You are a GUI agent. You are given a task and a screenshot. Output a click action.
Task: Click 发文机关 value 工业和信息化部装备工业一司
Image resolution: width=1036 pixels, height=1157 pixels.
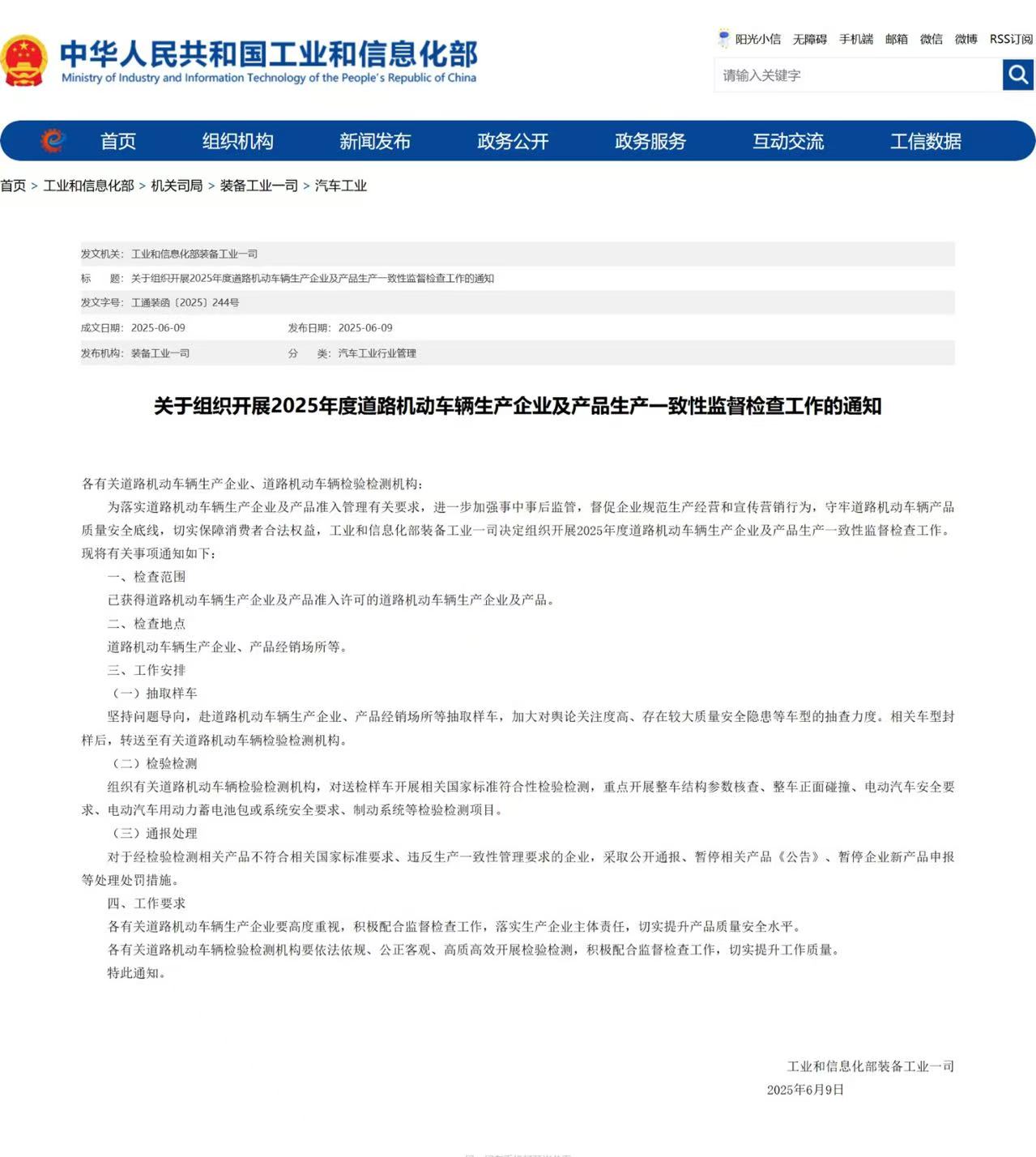[x=194, y=254]
